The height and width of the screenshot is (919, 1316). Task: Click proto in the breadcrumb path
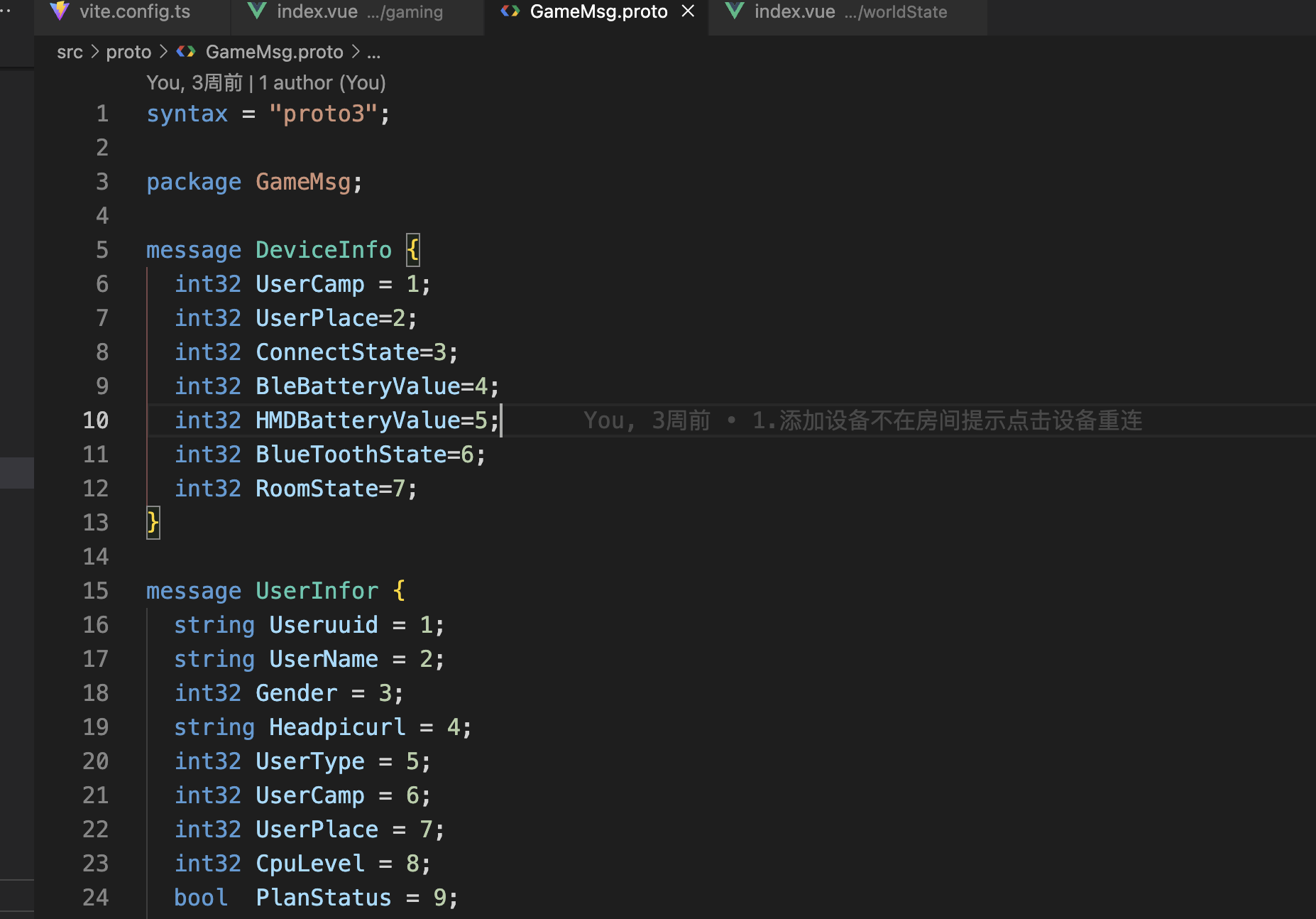tap(128, 51)
